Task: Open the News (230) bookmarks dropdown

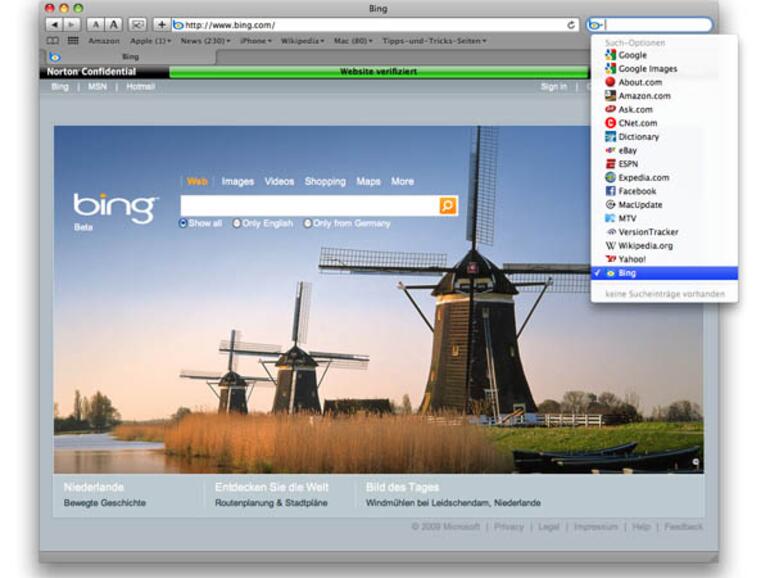Action: (x=205, y=41)
